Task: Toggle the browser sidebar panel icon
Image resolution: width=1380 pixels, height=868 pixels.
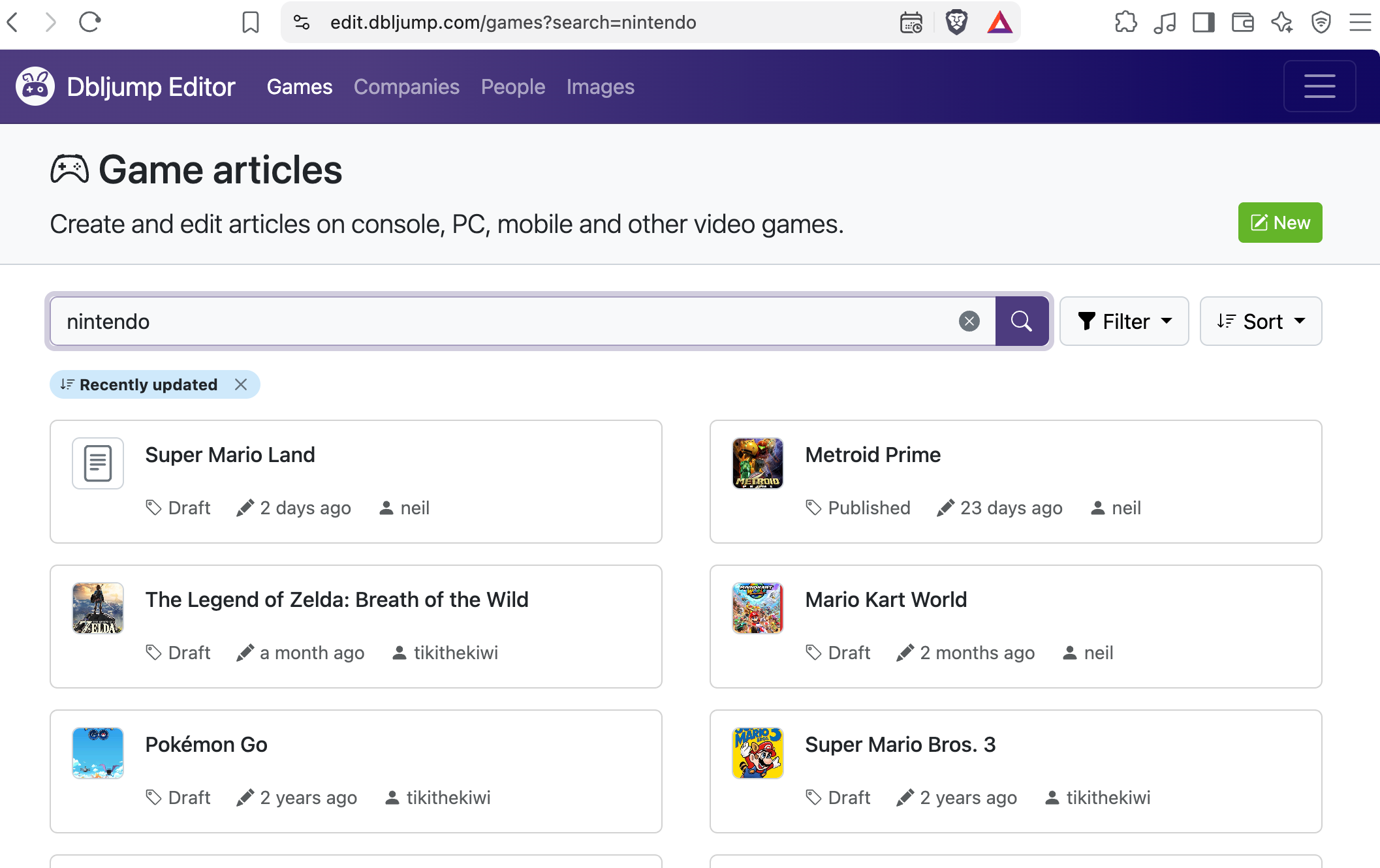Action: point(1204,22)
